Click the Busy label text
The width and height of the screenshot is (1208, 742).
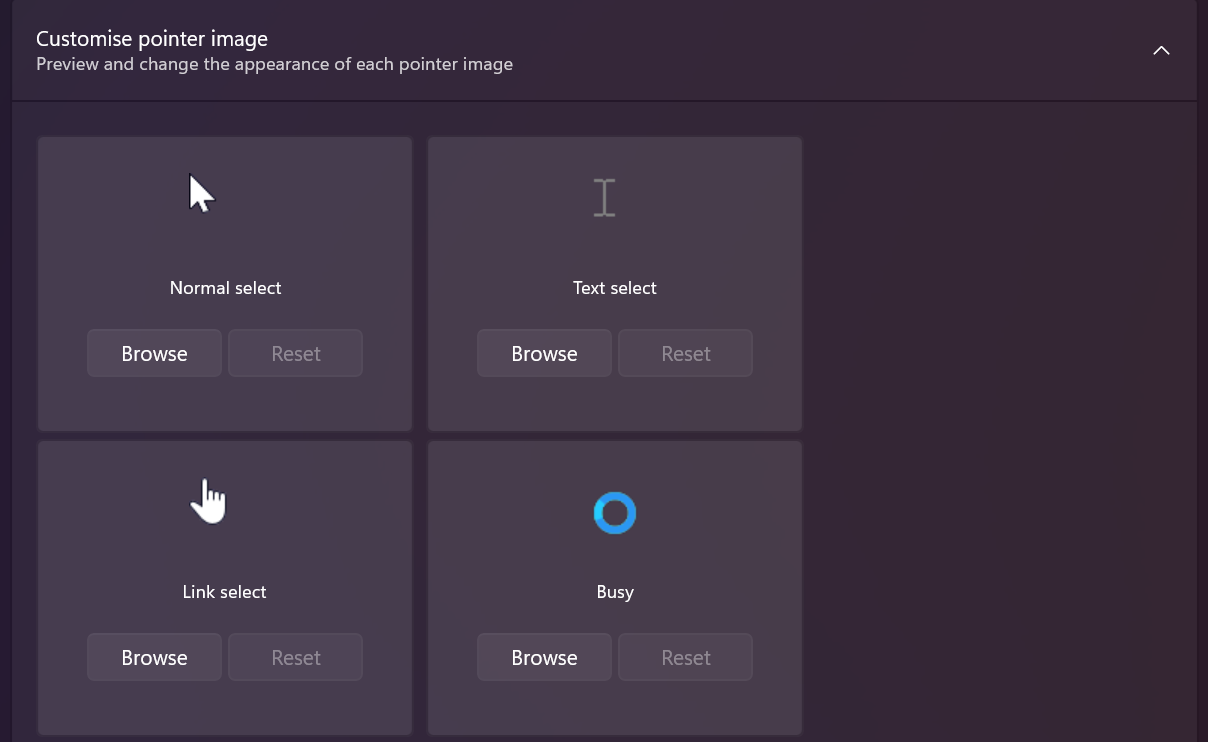[x=614, y=592]
